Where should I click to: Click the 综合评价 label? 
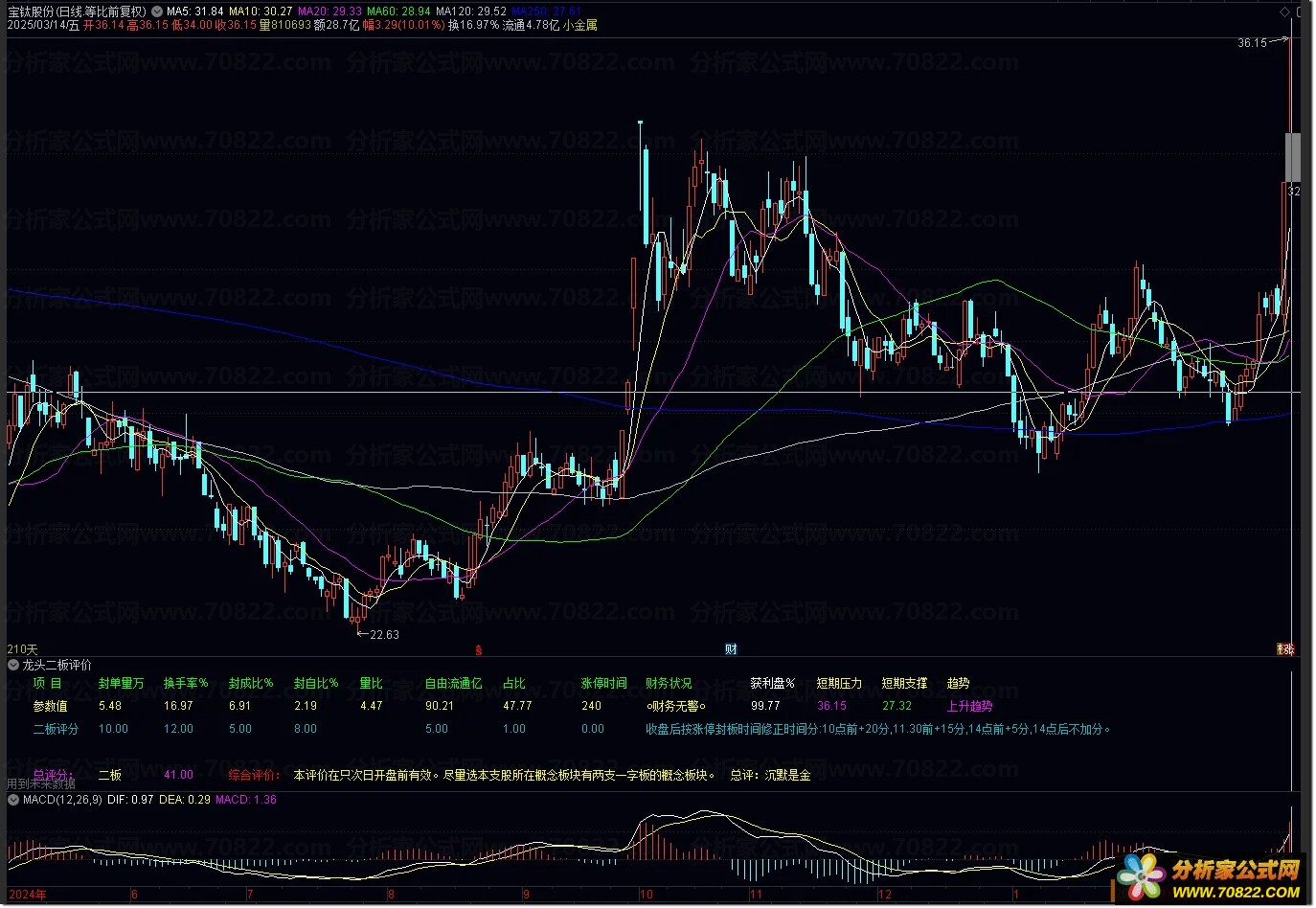(254, 775)
